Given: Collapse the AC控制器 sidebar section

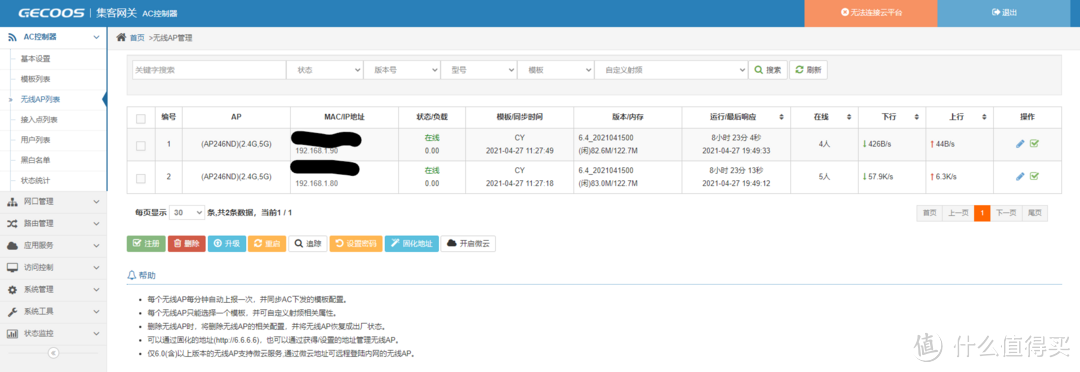Looking at the screenshot, I should pos(96,37).
